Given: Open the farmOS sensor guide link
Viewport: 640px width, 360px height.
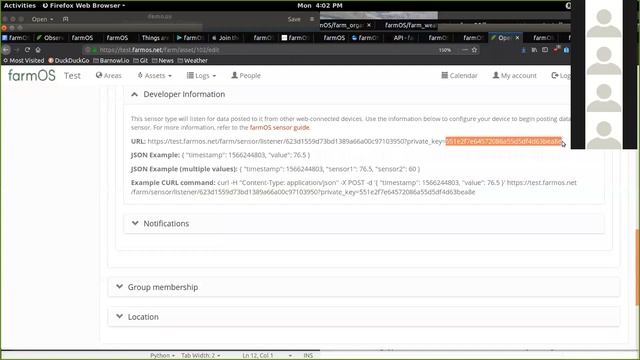Looking at the screenshot, I should (x=280, y=127).
